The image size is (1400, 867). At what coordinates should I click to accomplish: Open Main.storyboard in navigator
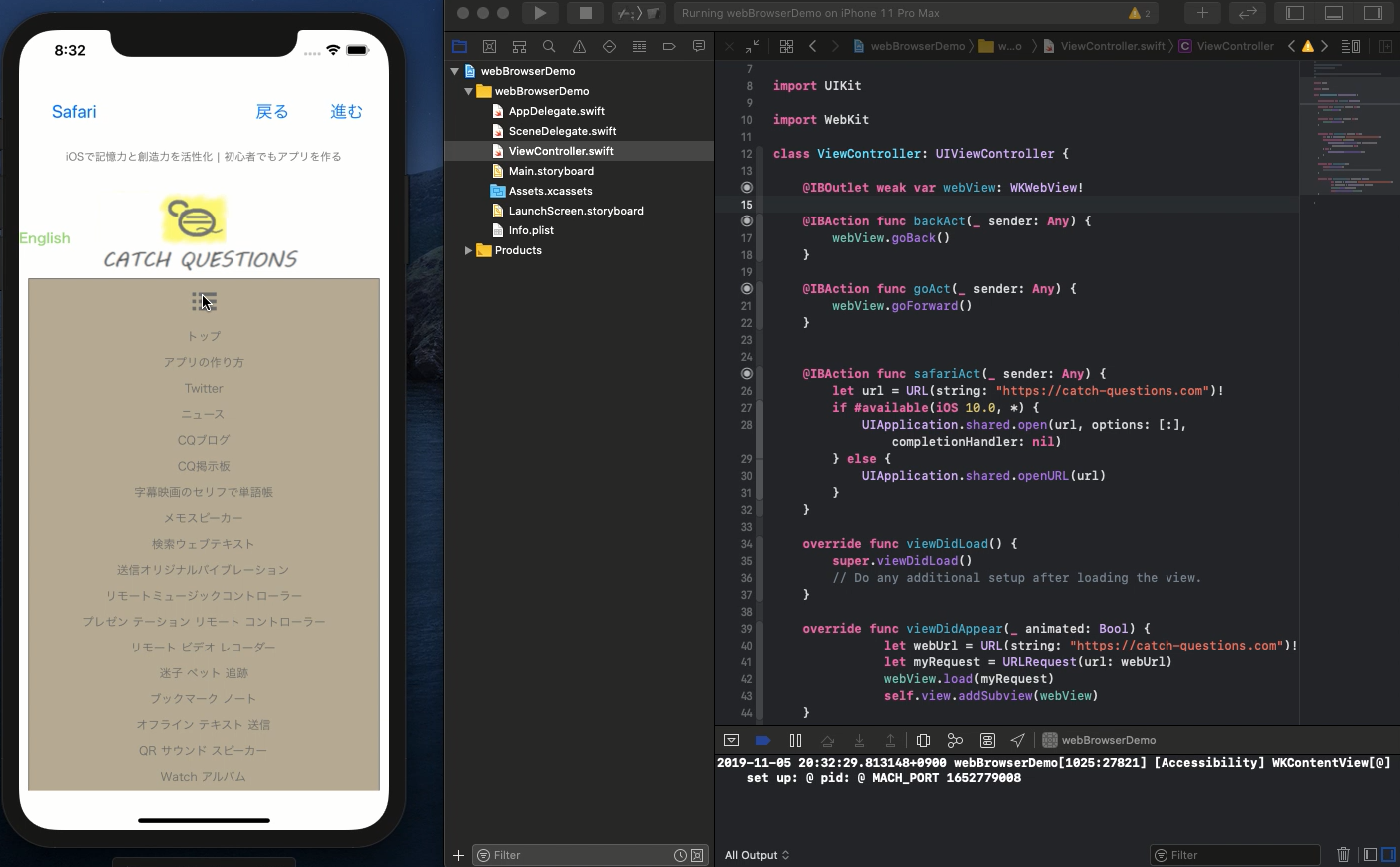(551, 171)
